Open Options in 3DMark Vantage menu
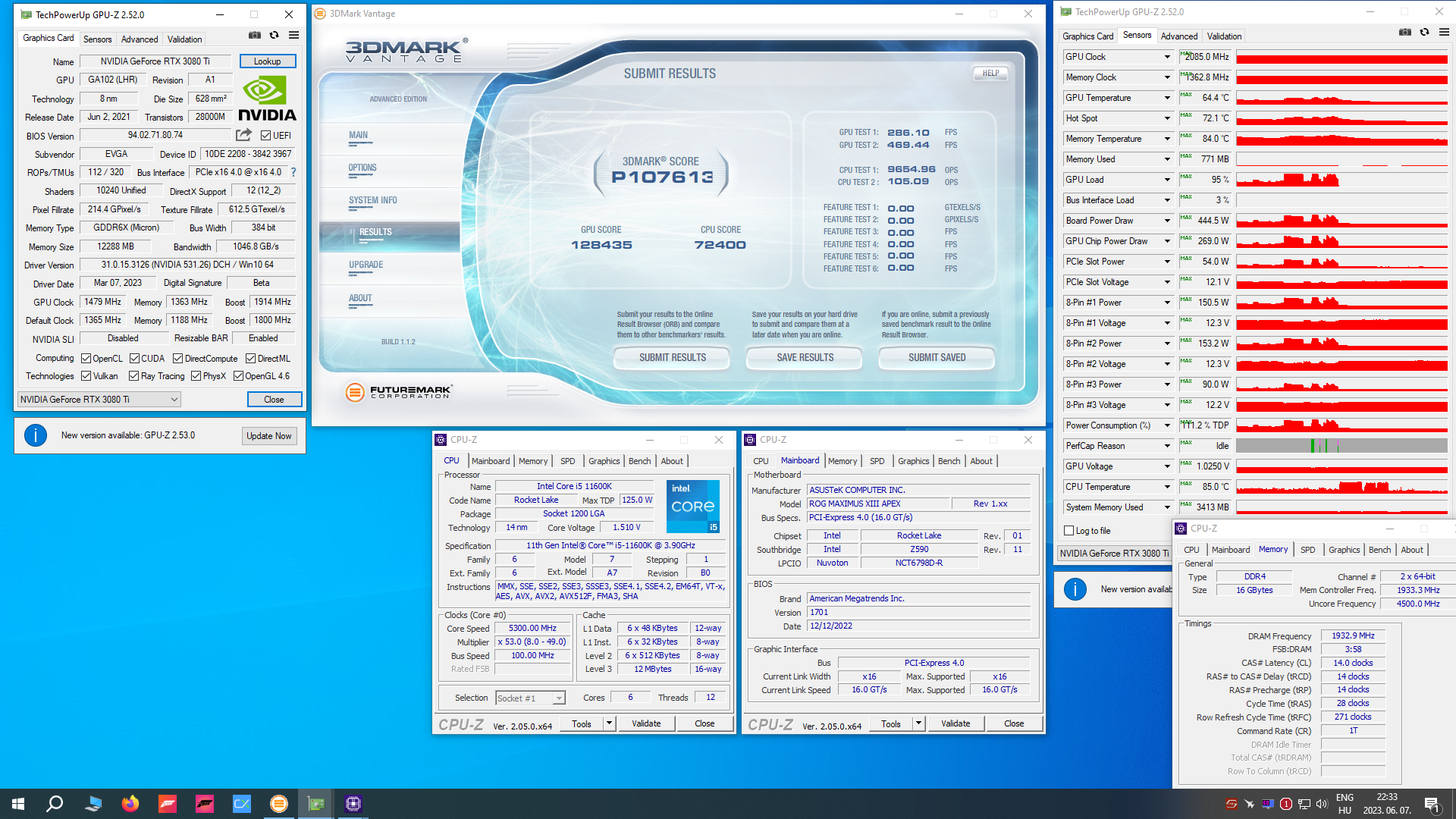 (362, 168)
